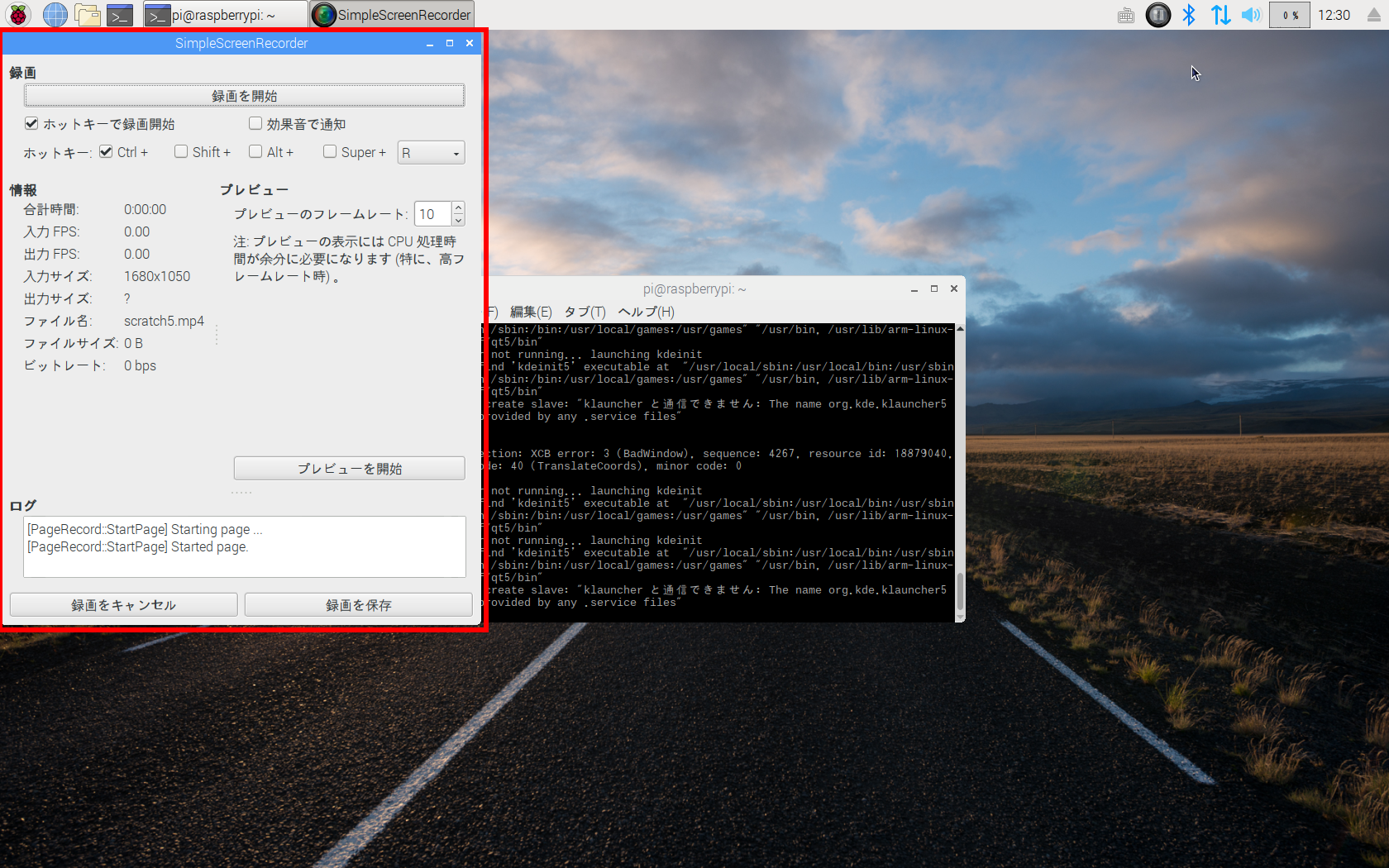Enable the 効果音で通知 checkbox
1389x868 pixels.
(x=255, y=124)
